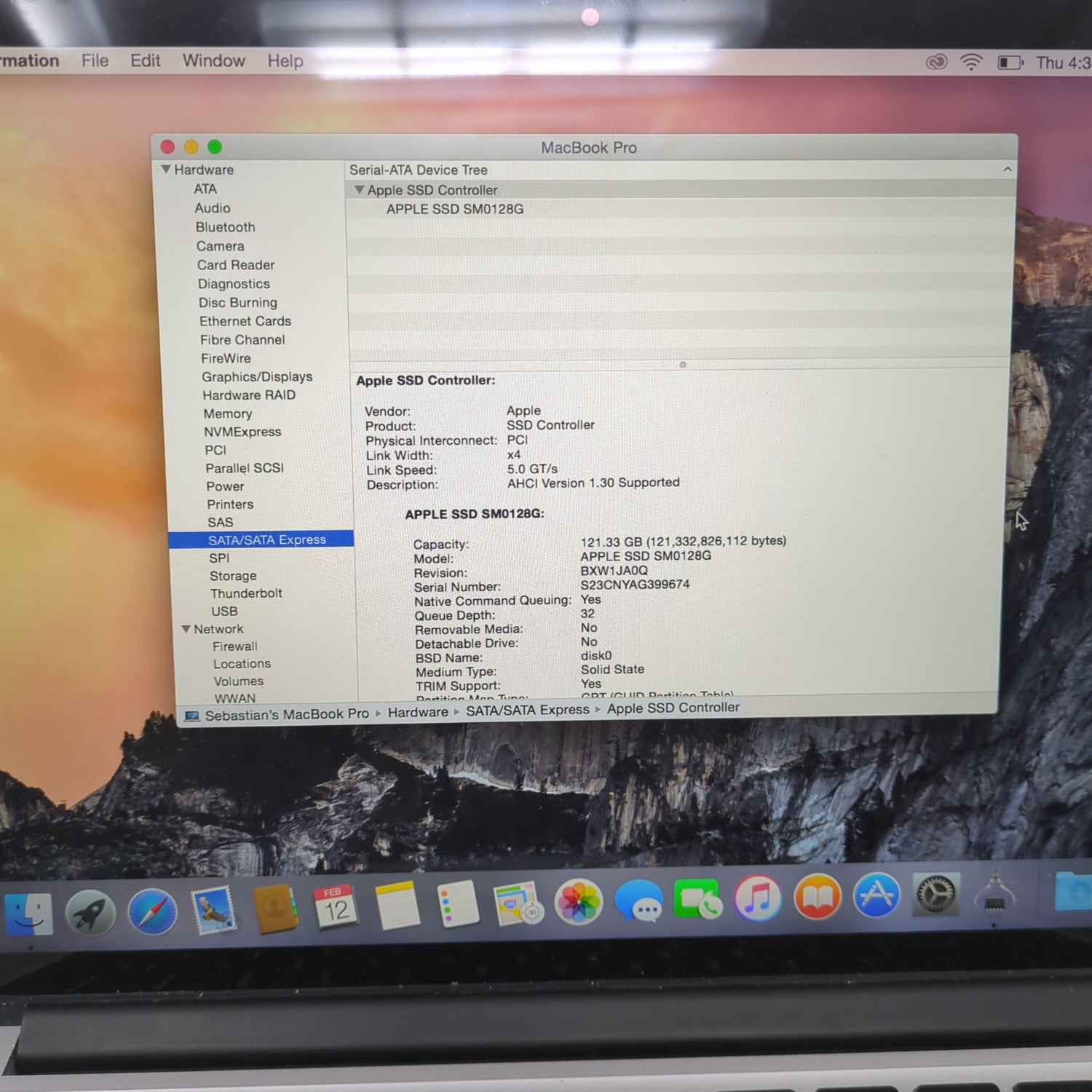Open Messages app from the dock
Viewport: 1092px width, 1092px height.
point(638,901)
